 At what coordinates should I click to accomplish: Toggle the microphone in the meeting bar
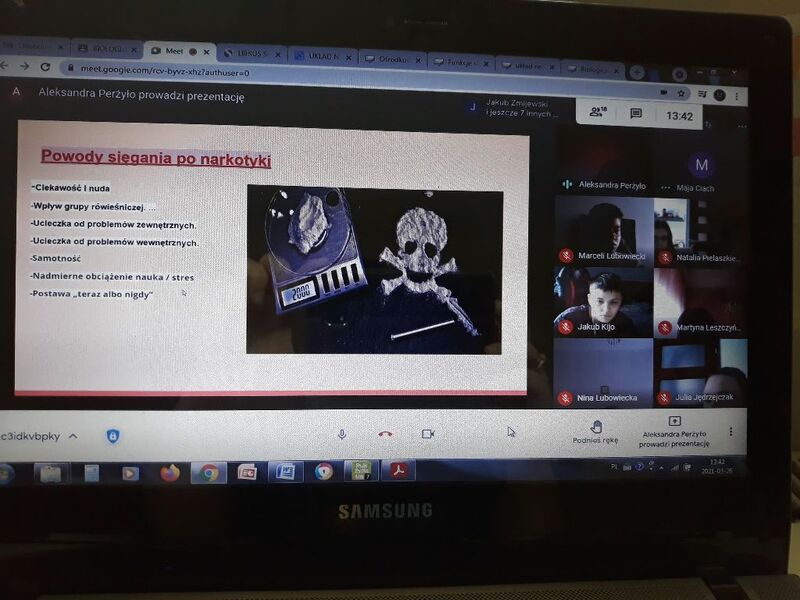pyautogui.click(x=342, y=434)
